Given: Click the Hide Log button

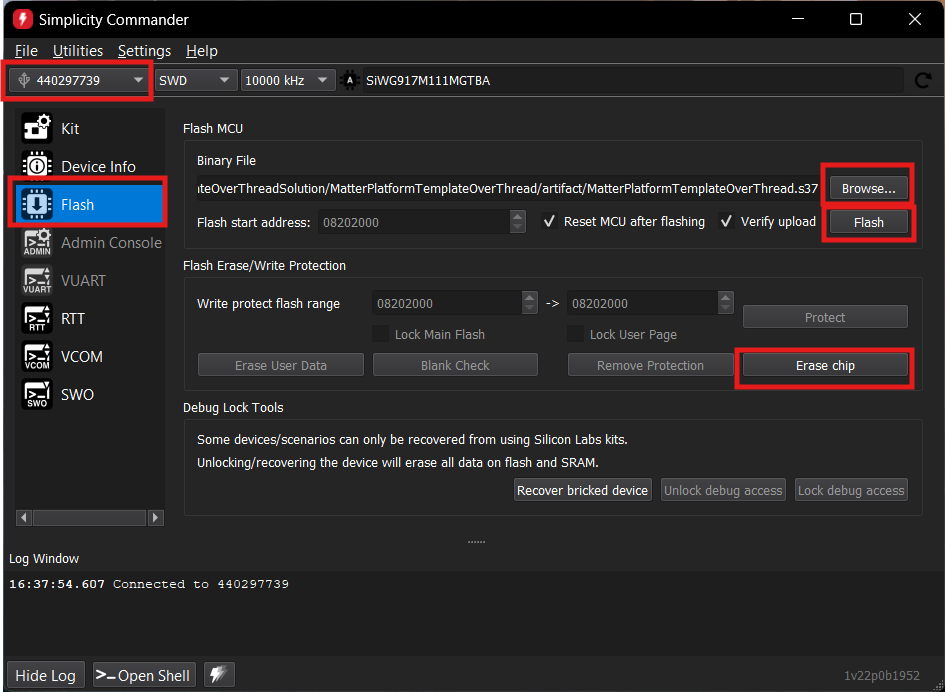Looking at the screenshot, I should tap(46, 675).
